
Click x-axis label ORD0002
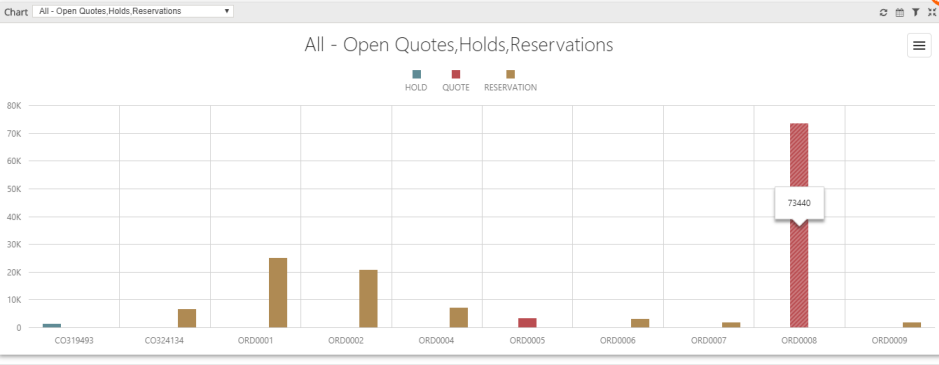coord(346,340)
